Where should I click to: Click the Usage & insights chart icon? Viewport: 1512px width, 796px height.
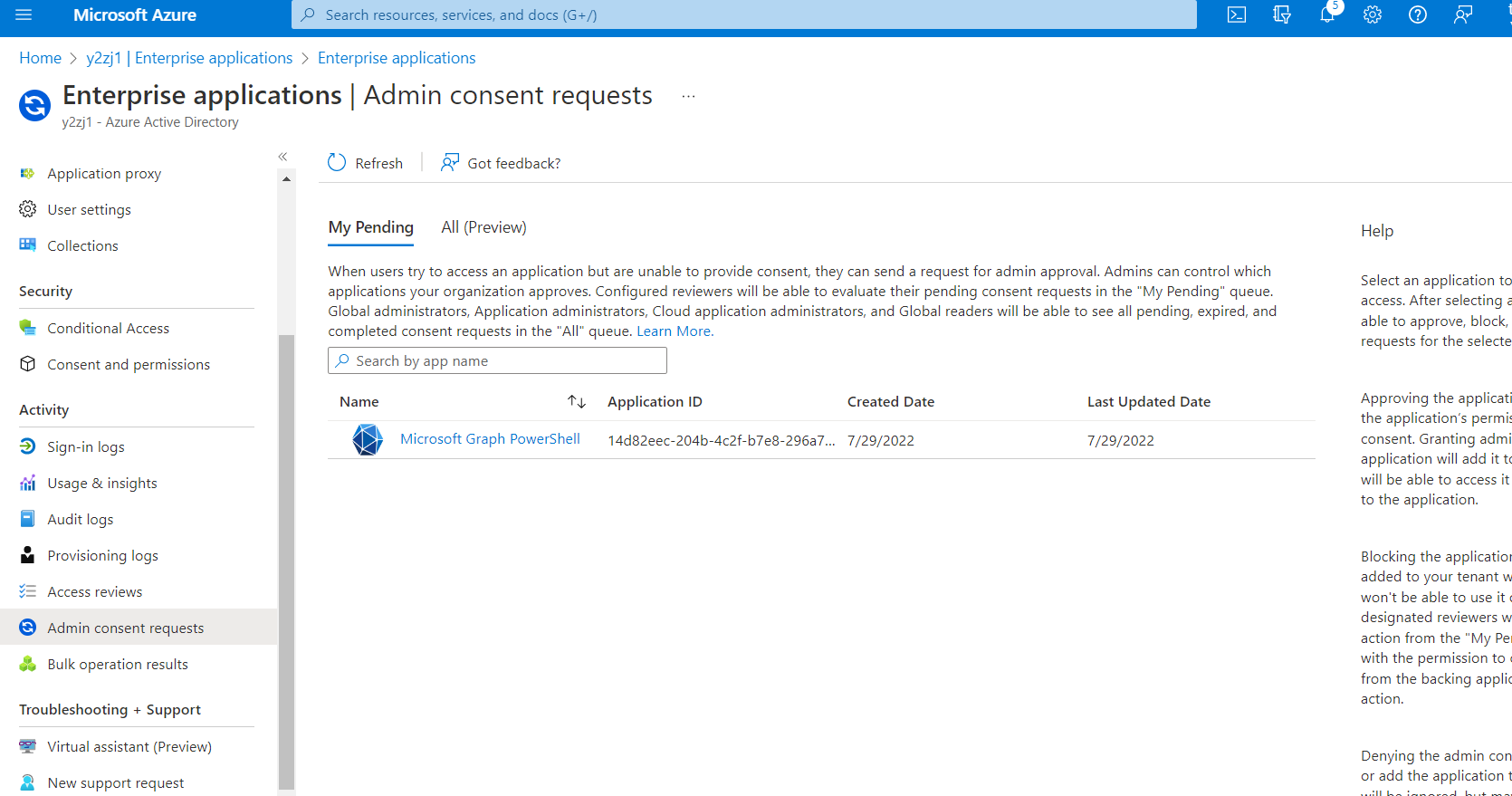tap(28, 483)
